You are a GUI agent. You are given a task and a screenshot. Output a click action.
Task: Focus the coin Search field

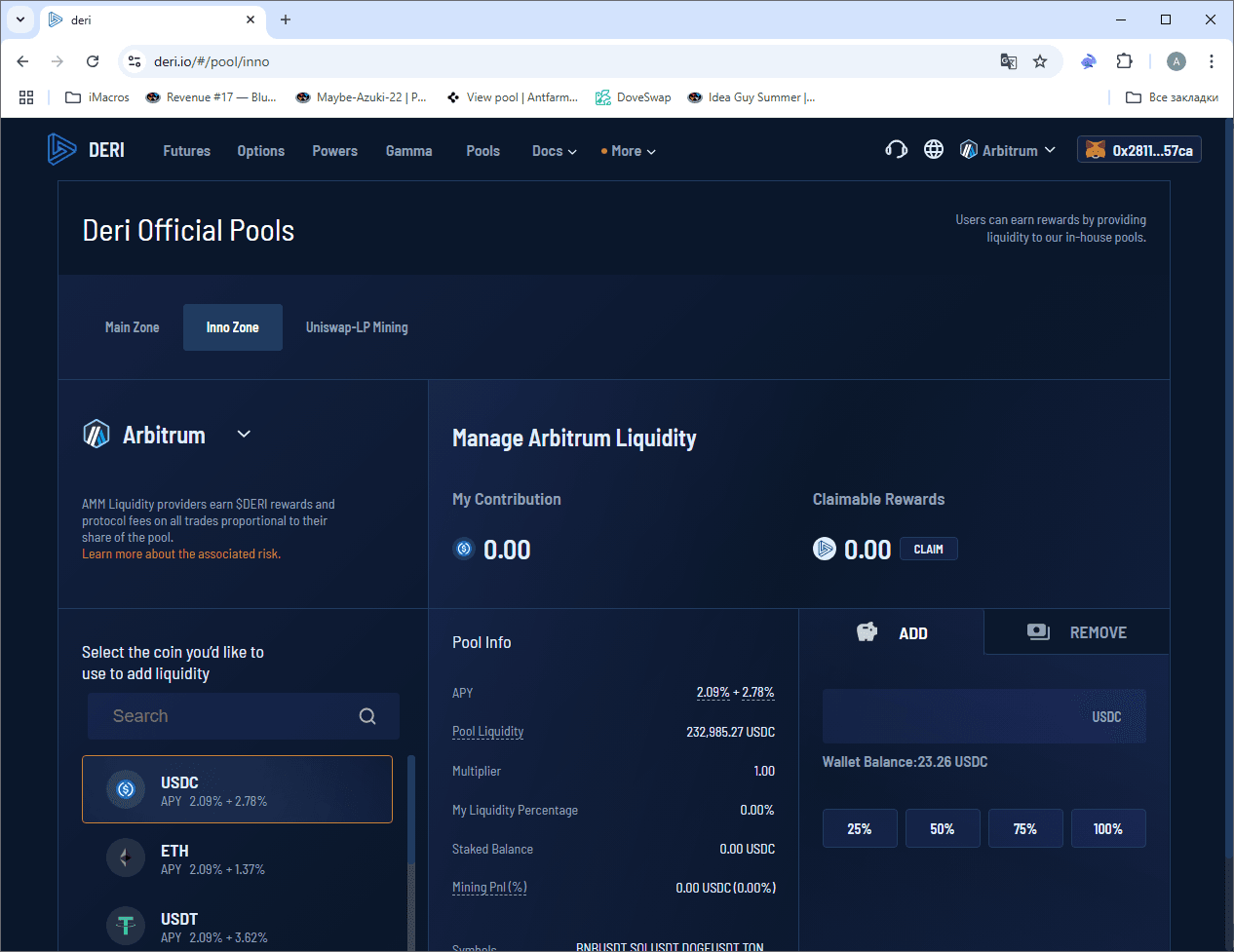[x=244, y=716]
